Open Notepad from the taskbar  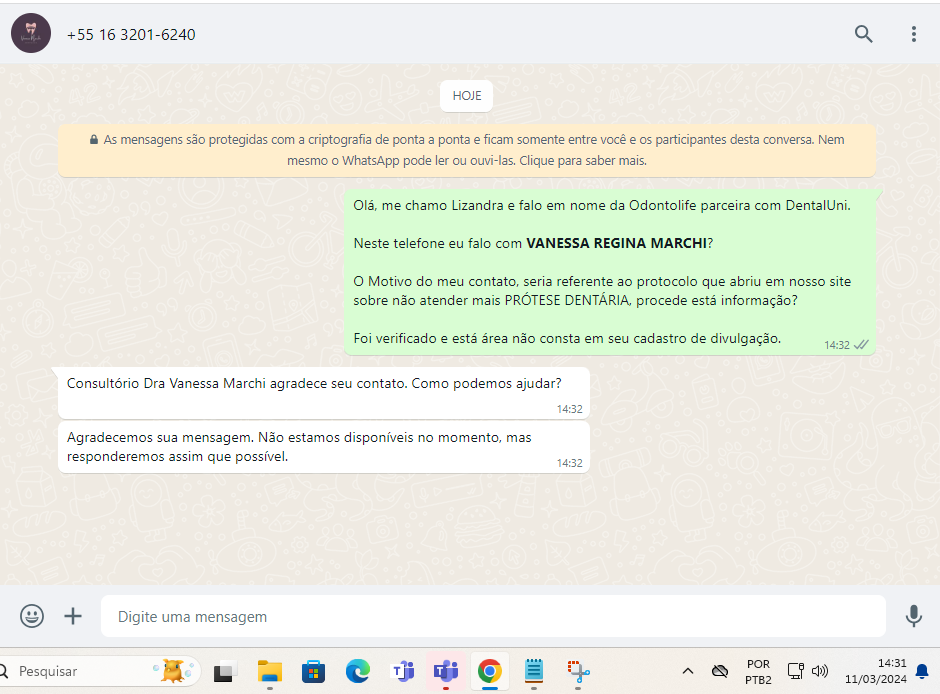(x=534, y=671)
